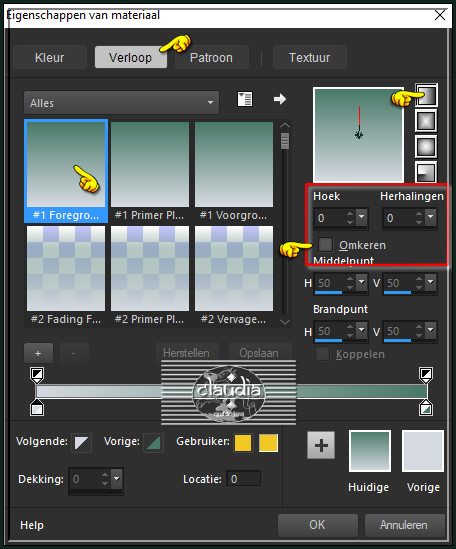This screenshot has height=549, width=456.
Task: Select the sunburst gradient style icon
Action: click(x=426, y=147)
